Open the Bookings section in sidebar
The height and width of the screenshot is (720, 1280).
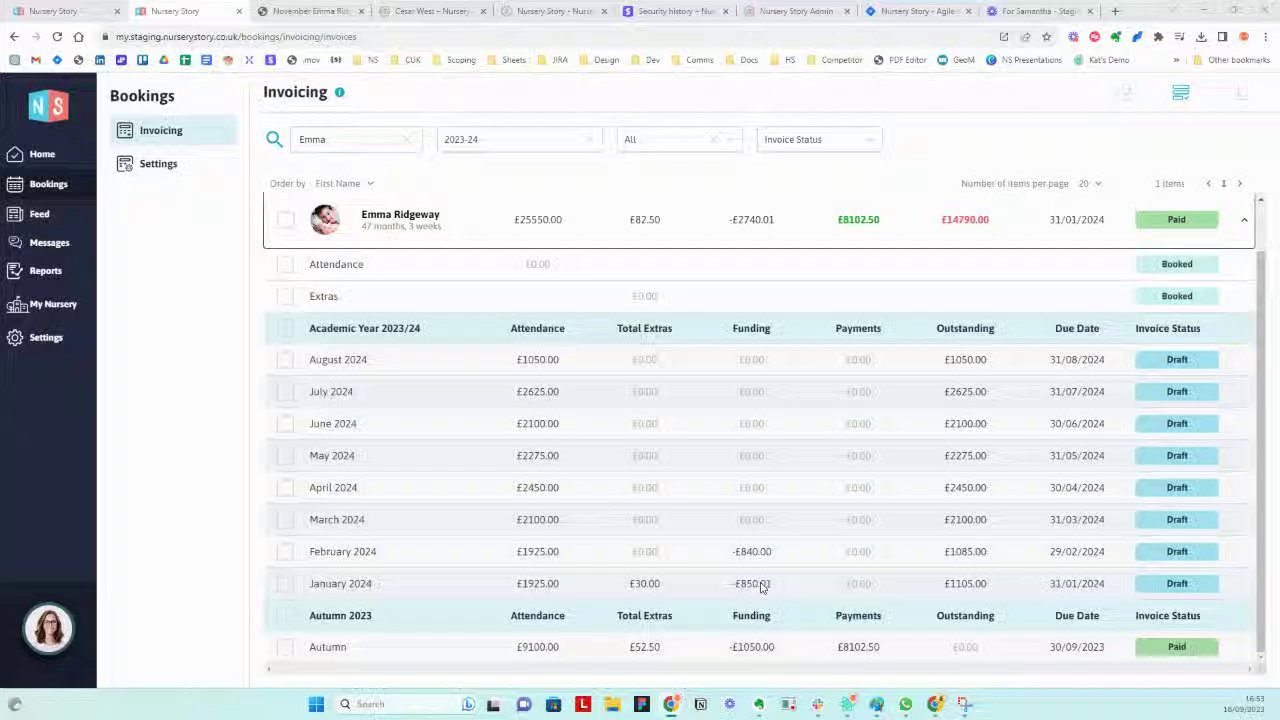tap(37, 184)
